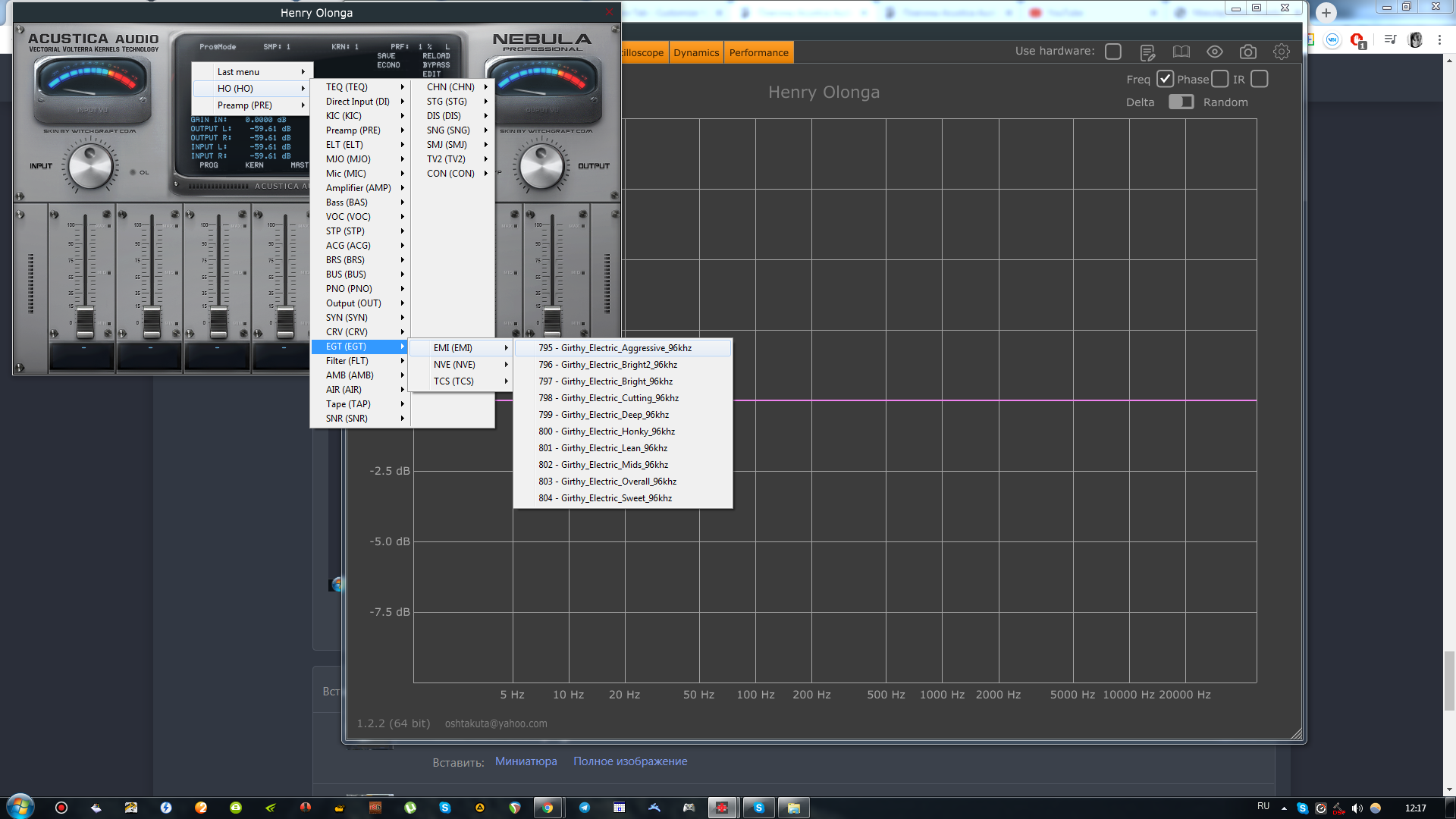Open the manual book icon
Screen dimensions: 1456x819
coord(1181,52)
